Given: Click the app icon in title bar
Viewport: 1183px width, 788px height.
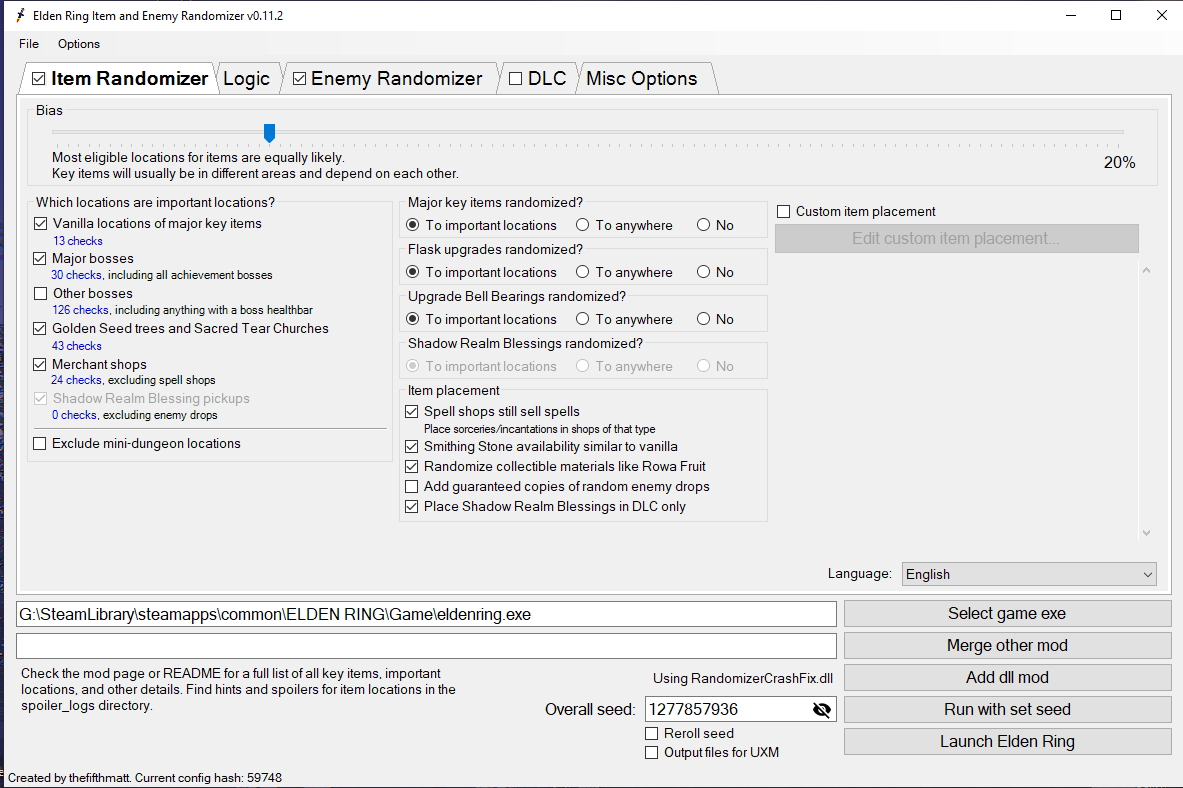Looking at the screenshot, I should [x=20, y=15].
